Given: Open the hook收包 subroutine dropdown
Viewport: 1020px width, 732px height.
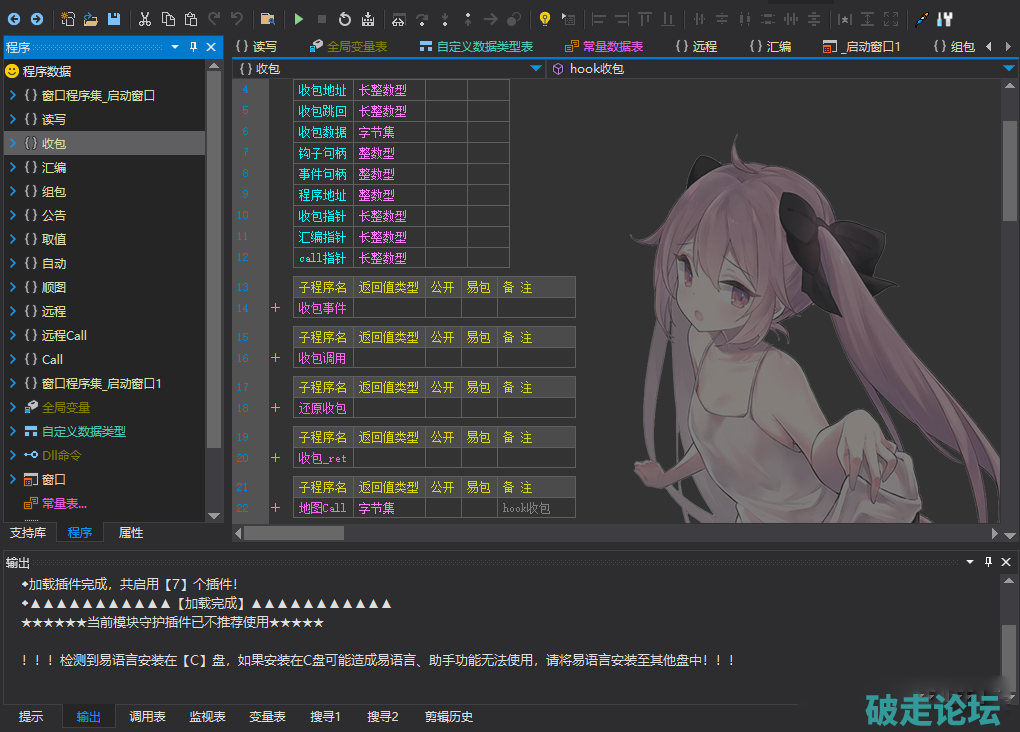Looking at the screenshot, I should [1008, 69].
